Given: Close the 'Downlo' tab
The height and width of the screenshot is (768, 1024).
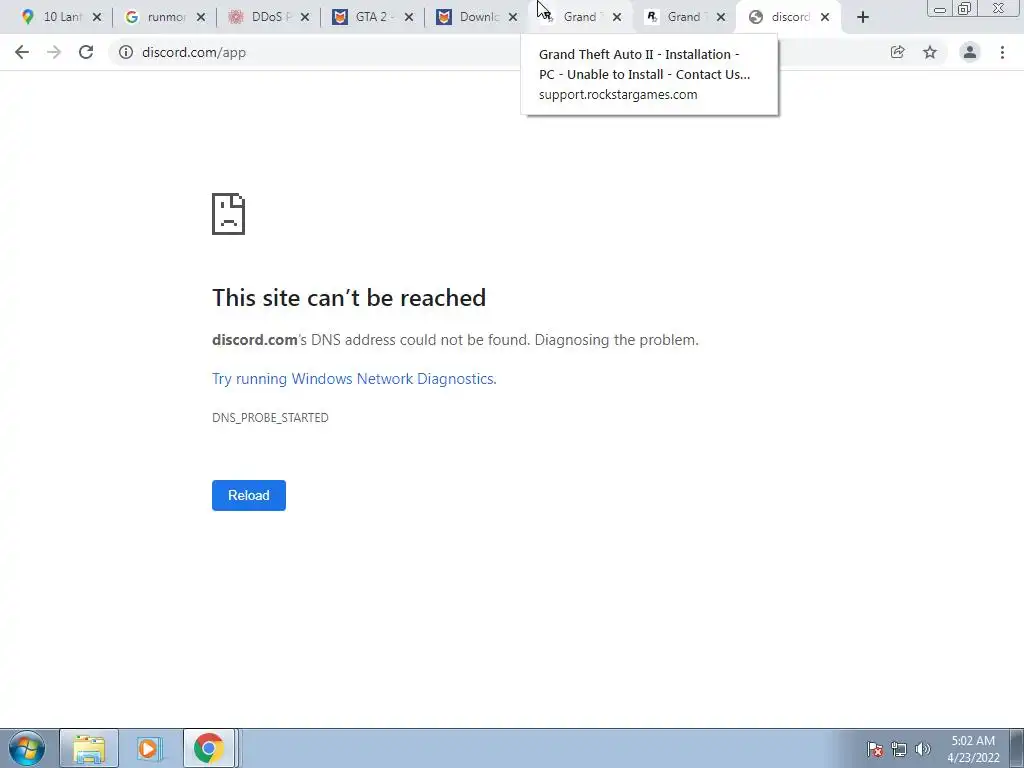Looking at the screenshot, I should 513,17.
